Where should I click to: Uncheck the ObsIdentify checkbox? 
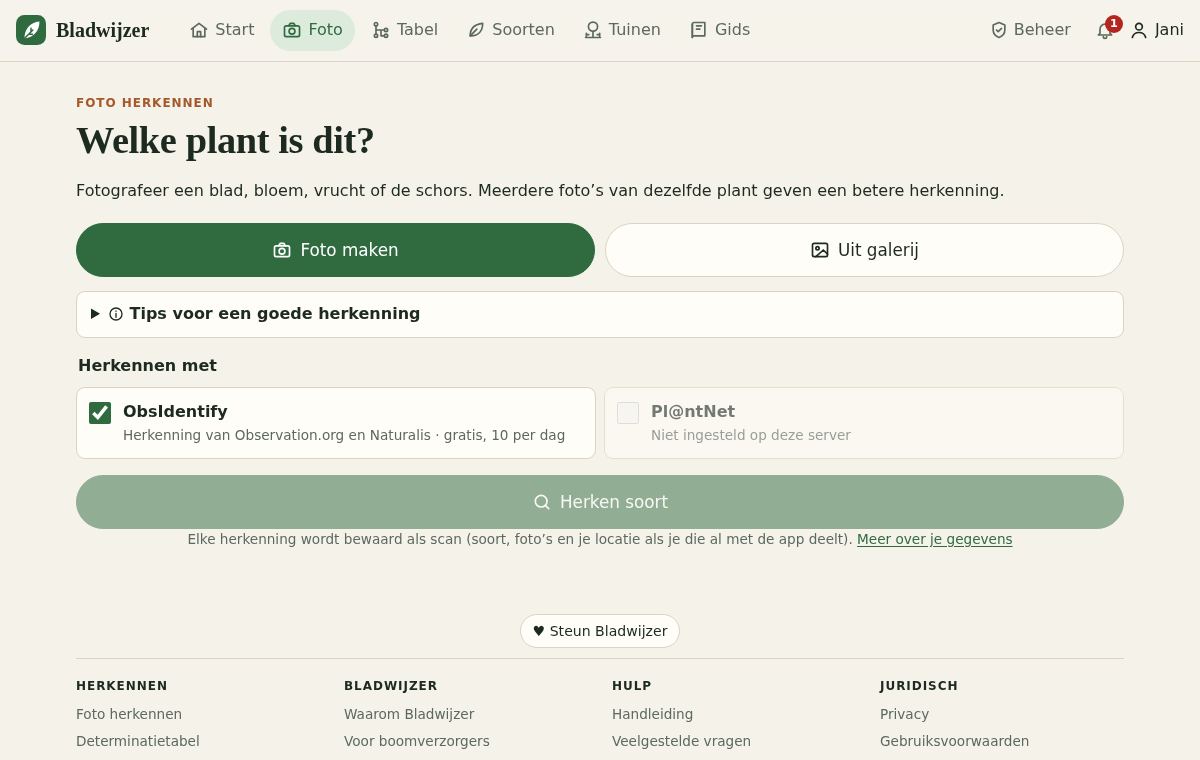(100, 413)
